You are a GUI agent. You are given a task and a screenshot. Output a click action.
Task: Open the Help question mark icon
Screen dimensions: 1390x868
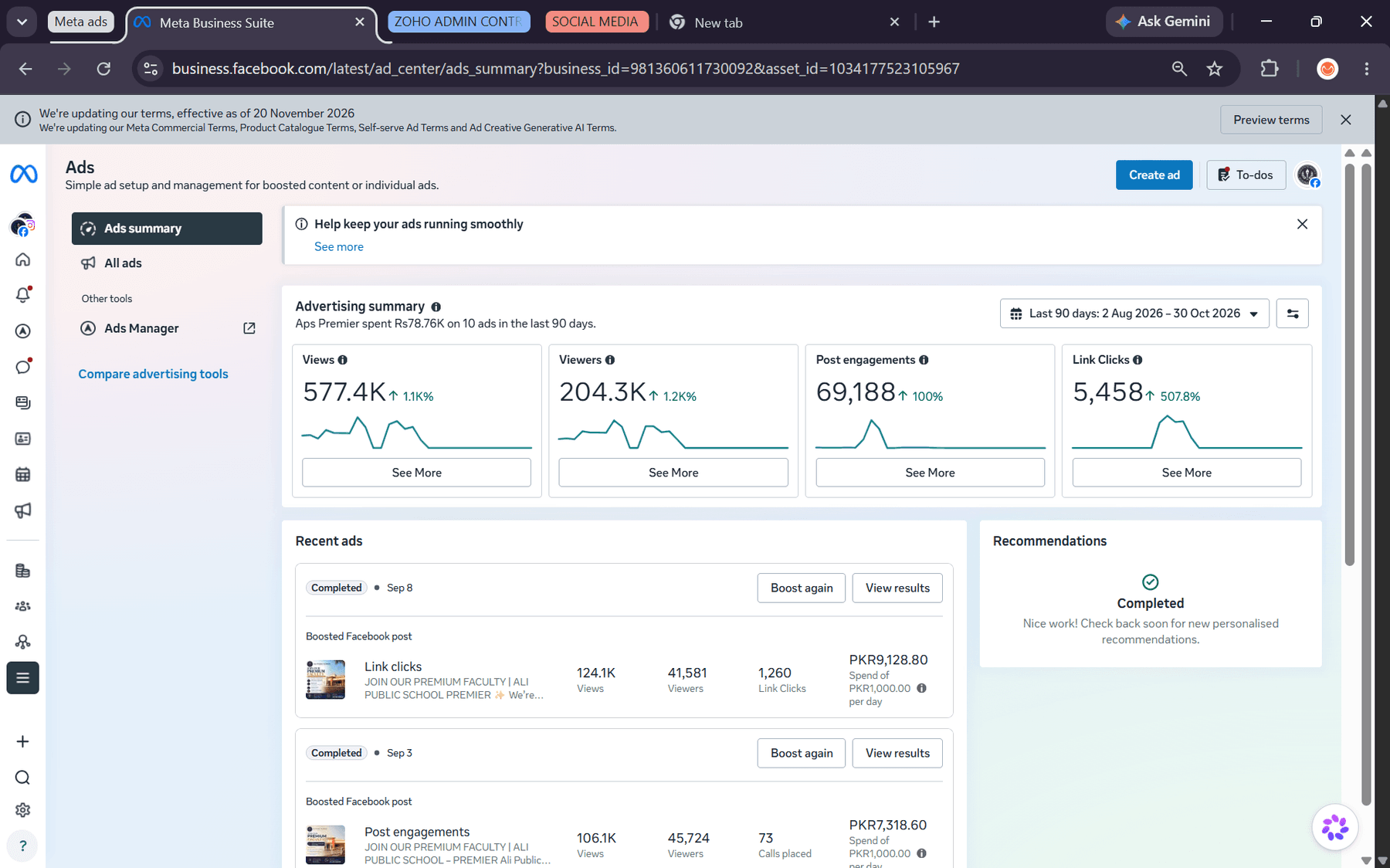click(x=23, y=846)
